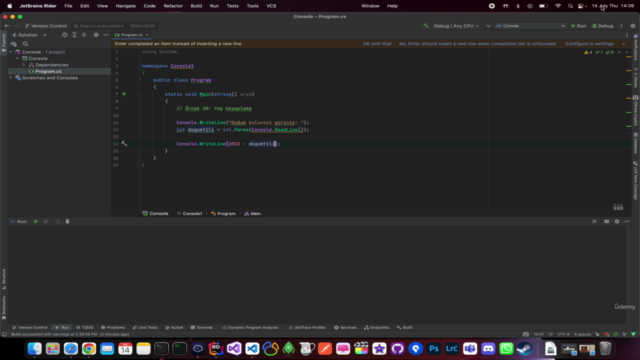
Task: Click Select Opened File locate icon
Action: click(64, 35)
